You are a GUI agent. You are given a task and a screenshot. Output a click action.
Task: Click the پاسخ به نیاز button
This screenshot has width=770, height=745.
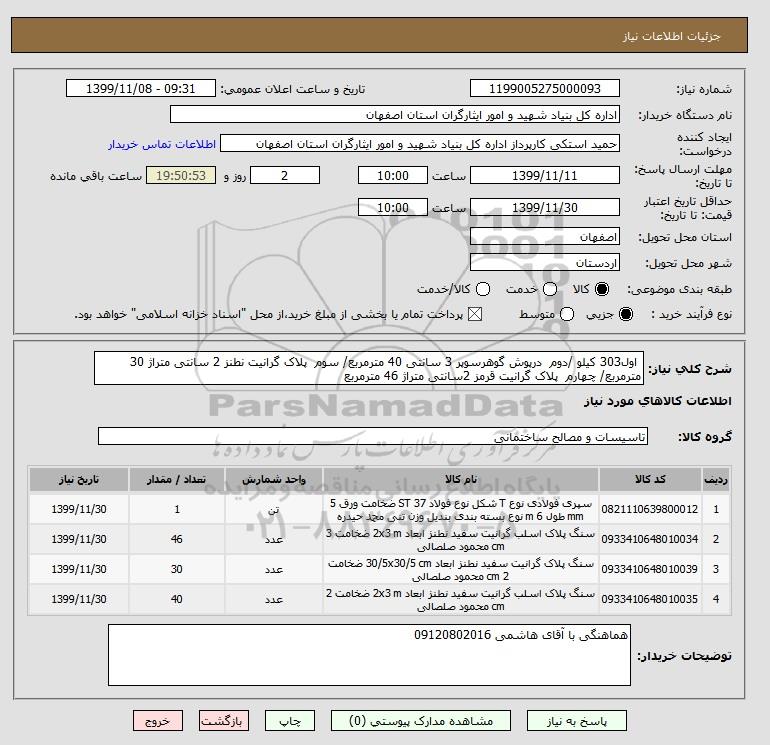point(577,721)
